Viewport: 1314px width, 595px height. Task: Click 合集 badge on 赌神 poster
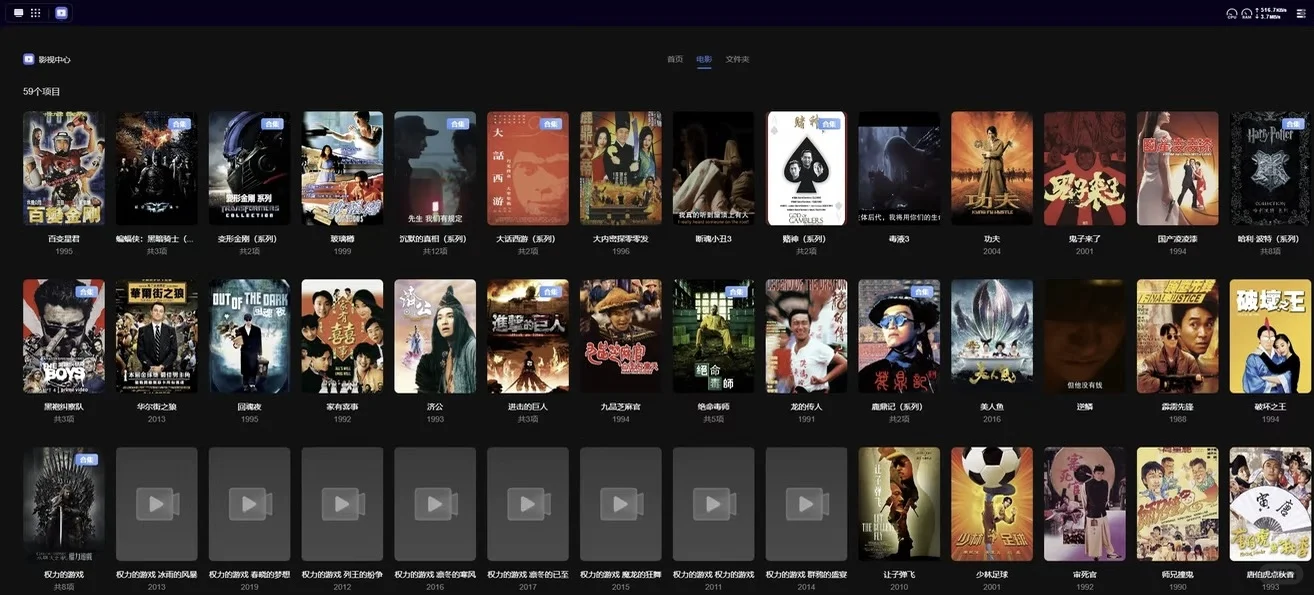point(829,124)
